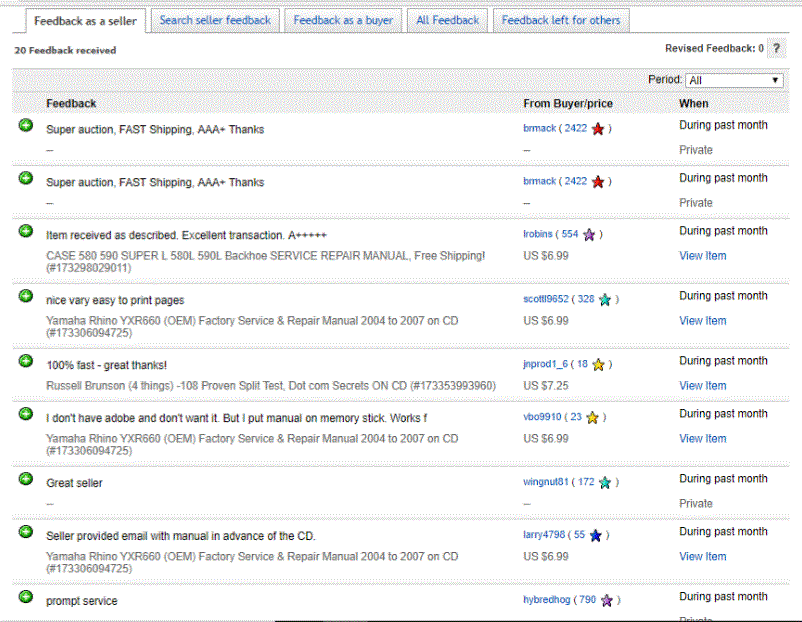Select the Search seller feedback tab
The height and width of the screenshot is (622, 802).
click(215, 20)
